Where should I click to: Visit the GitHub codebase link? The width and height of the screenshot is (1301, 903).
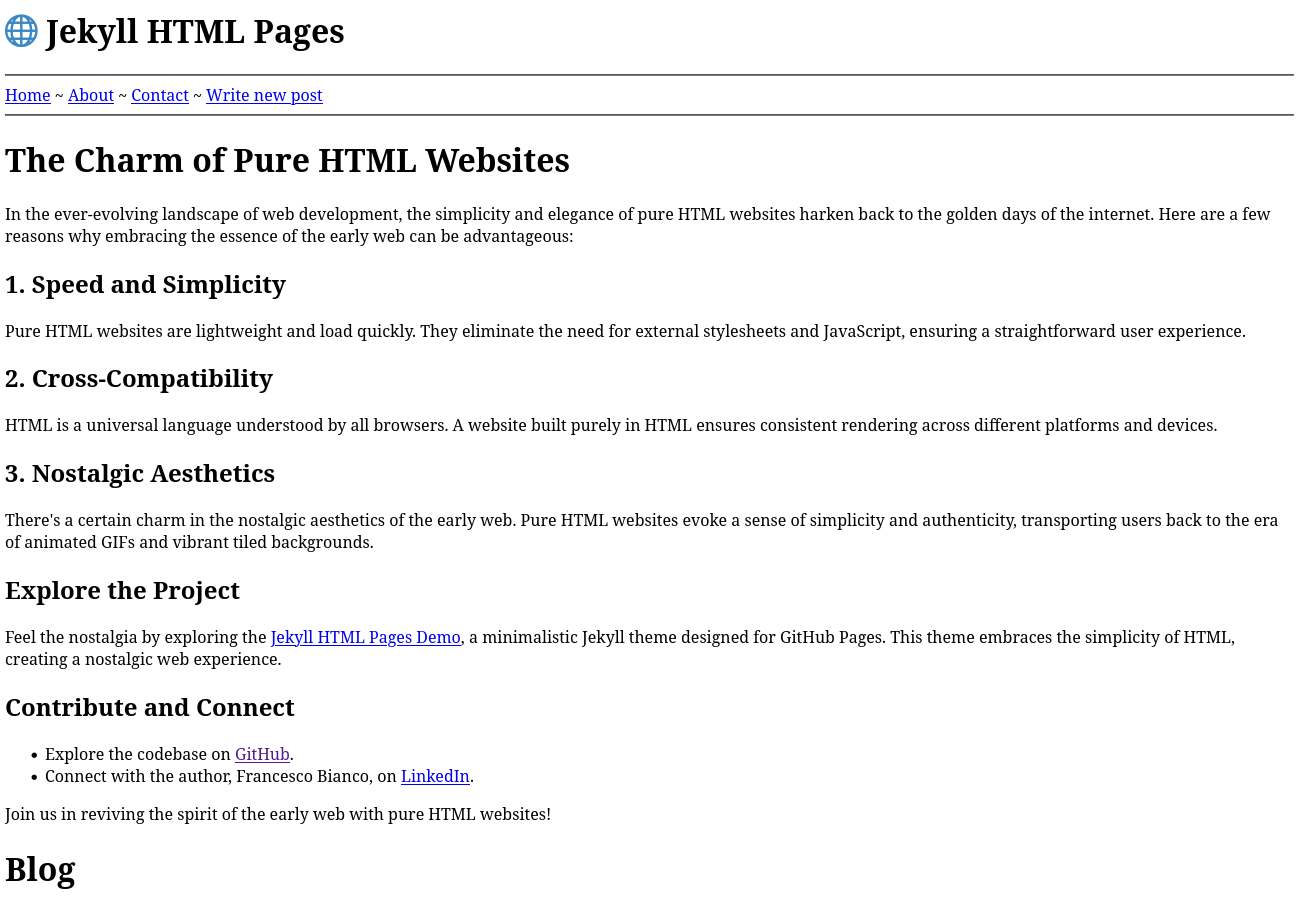262,754
